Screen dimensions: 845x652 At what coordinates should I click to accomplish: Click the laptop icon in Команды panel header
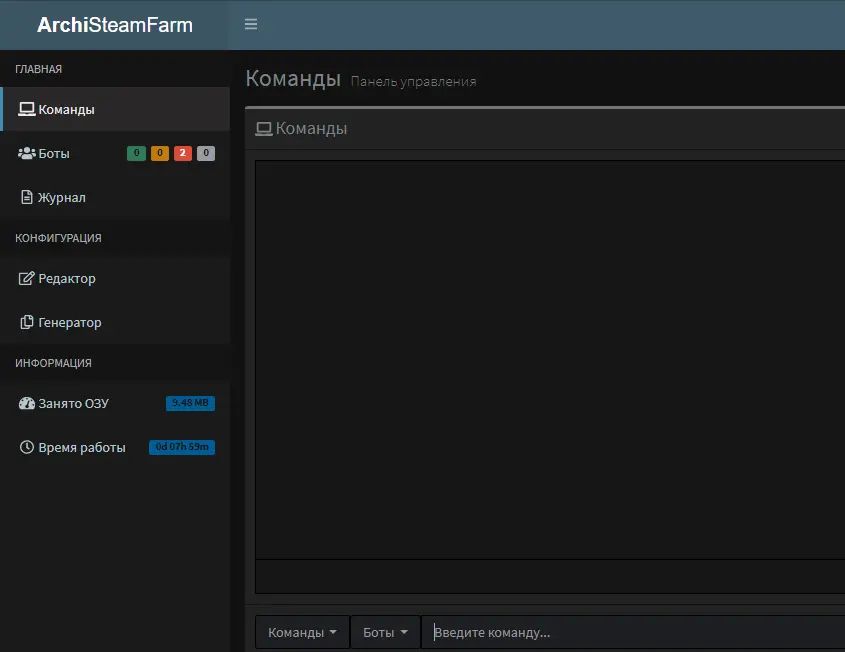click(x=264, y=129)
